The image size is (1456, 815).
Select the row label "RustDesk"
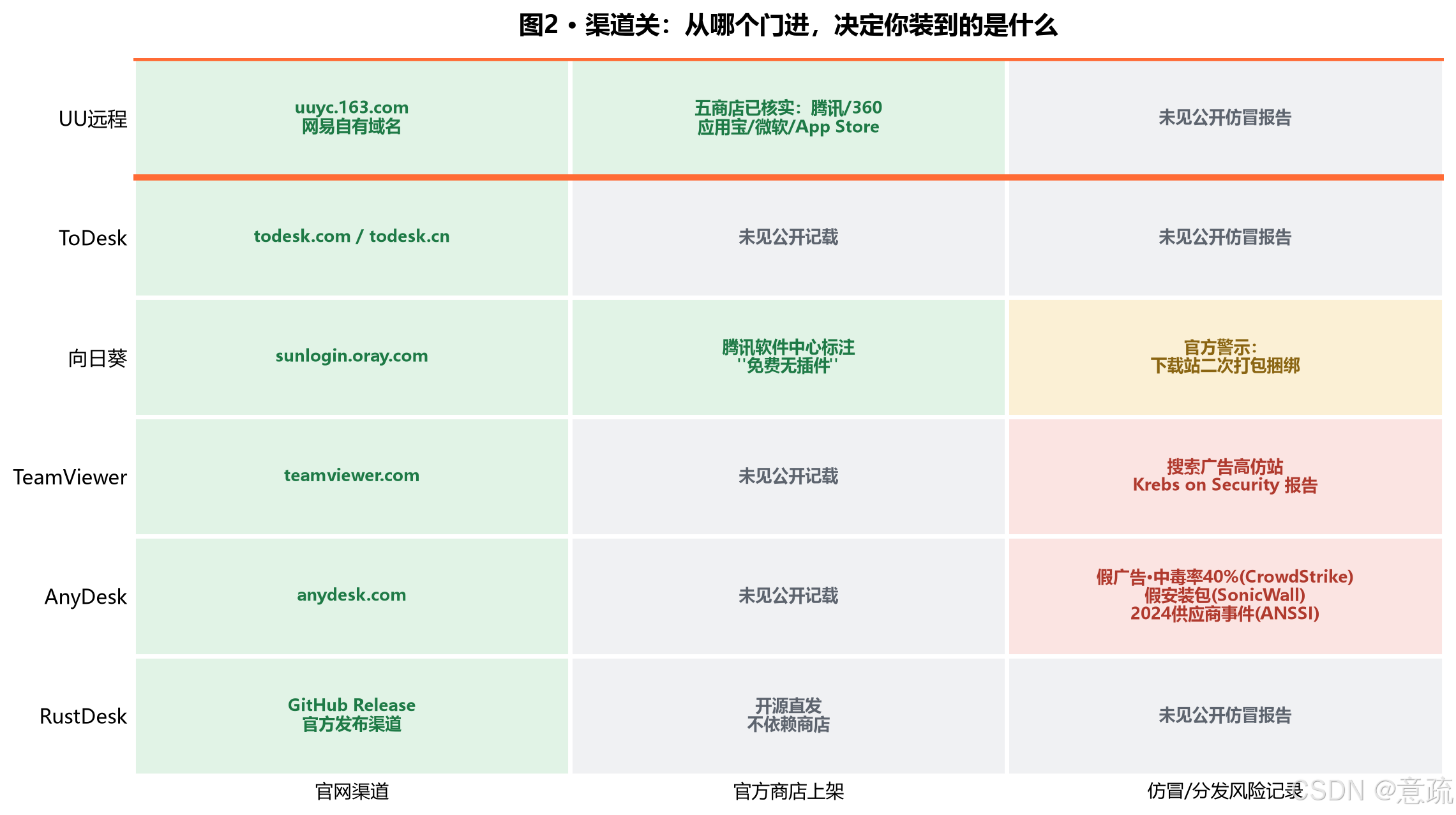(x=83, y=716)
